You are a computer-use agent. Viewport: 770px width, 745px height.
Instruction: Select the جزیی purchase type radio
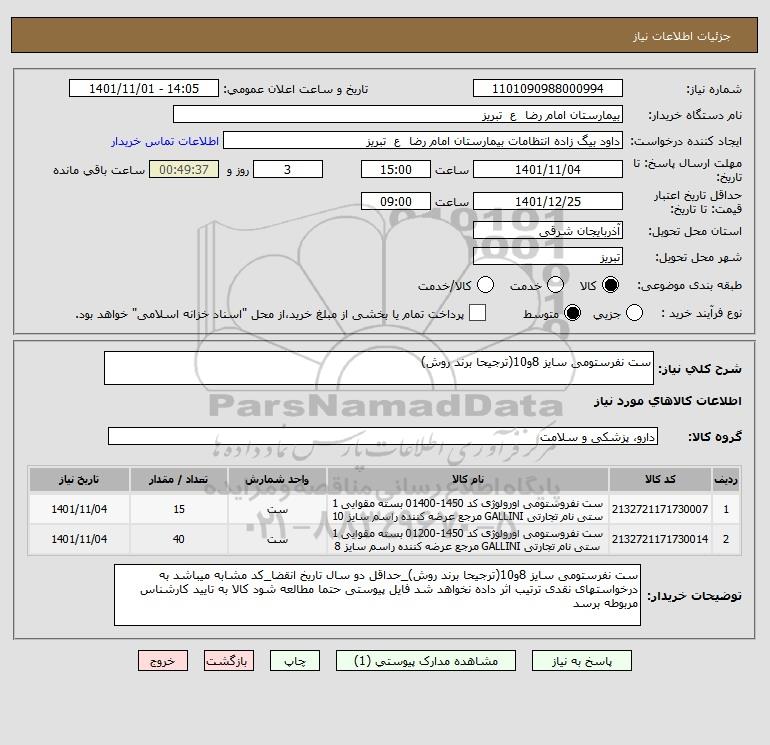click(x=634, y=313)
